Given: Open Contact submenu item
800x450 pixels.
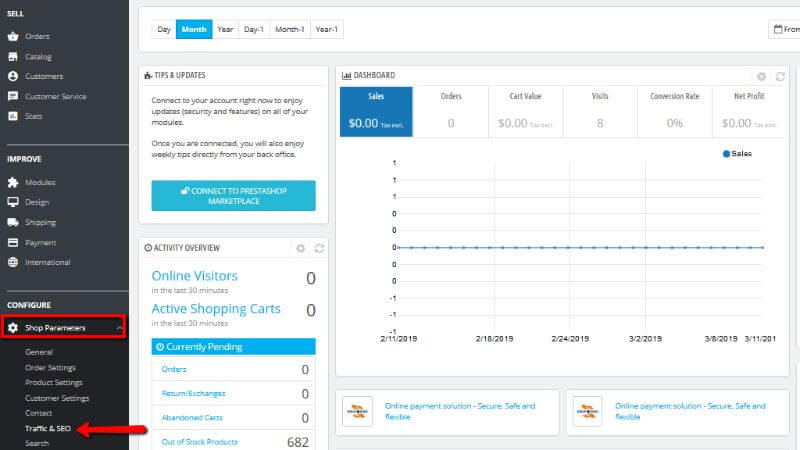Looking at the screenshot, I should tap(38, 413).
